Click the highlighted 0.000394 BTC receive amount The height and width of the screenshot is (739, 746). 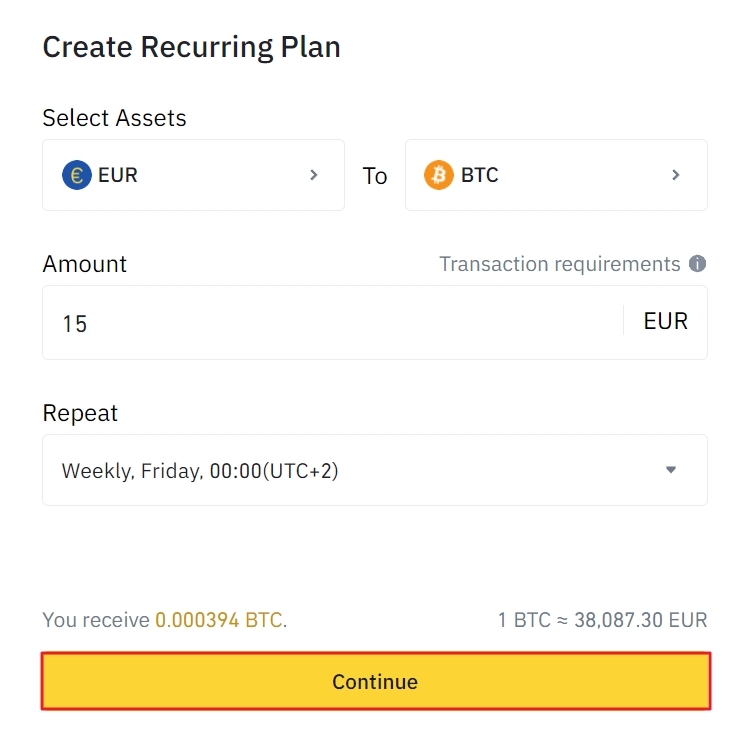click(218, 620)
